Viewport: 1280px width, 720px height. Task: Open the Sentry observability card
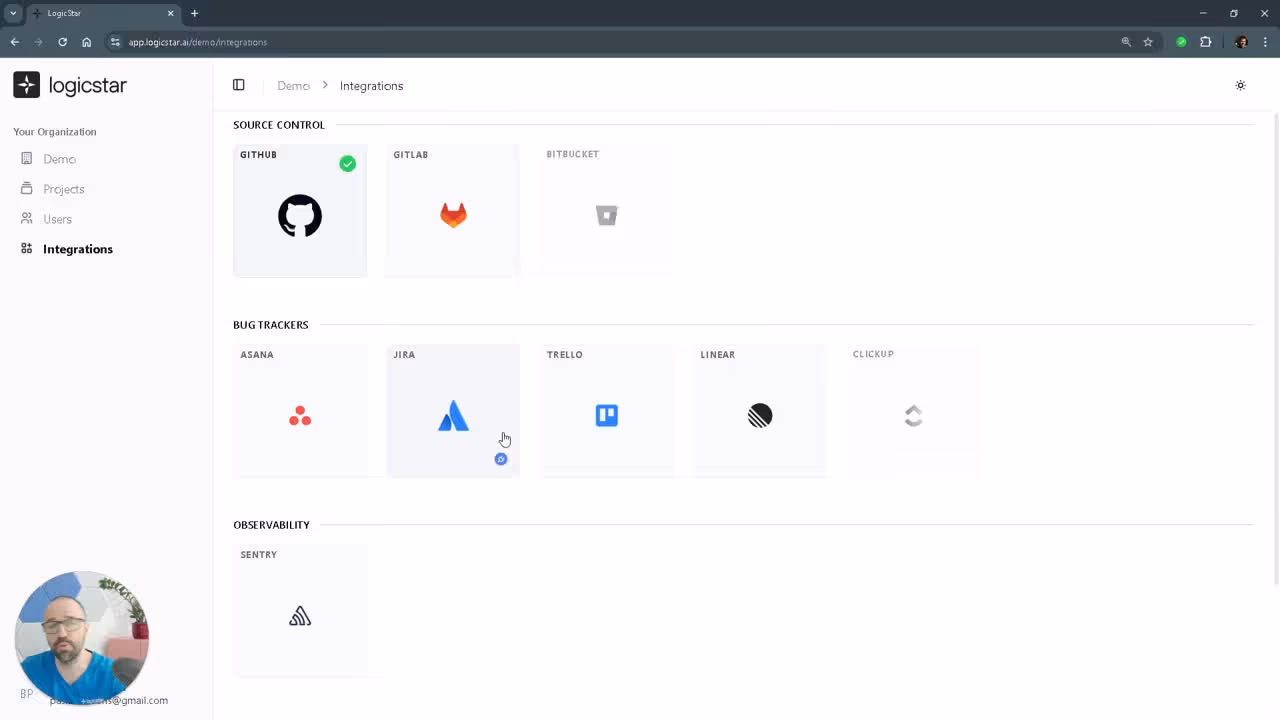pos(300,611)
